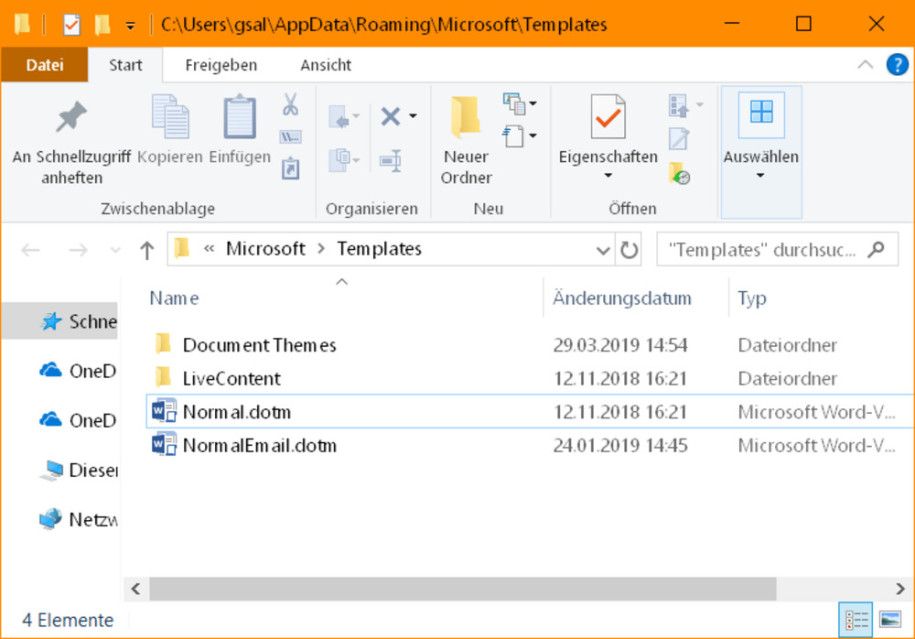Click the help question mark icon
The width and height of the screenshot is (915, 639).
(x=897, y=65)
